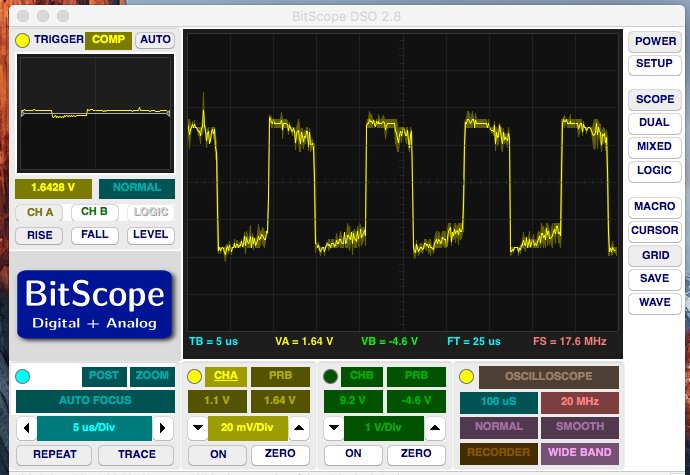The image size is (690, 475).
Task: Set trigger to LEVEL mode
Action: coord(151,235)
